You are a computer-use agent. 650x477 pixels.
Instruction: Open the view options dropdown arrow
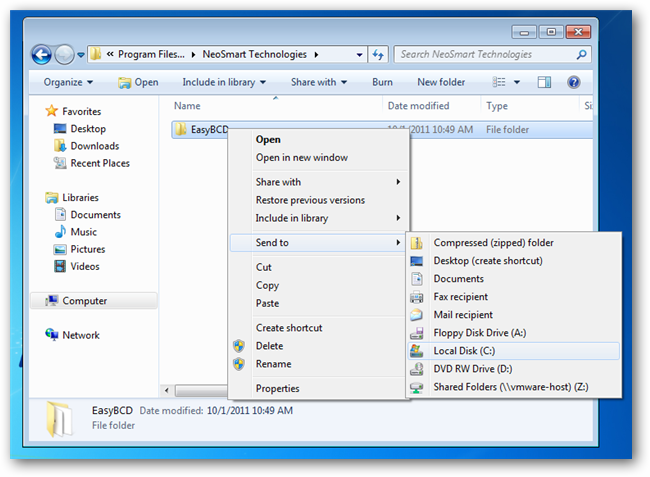517,82
